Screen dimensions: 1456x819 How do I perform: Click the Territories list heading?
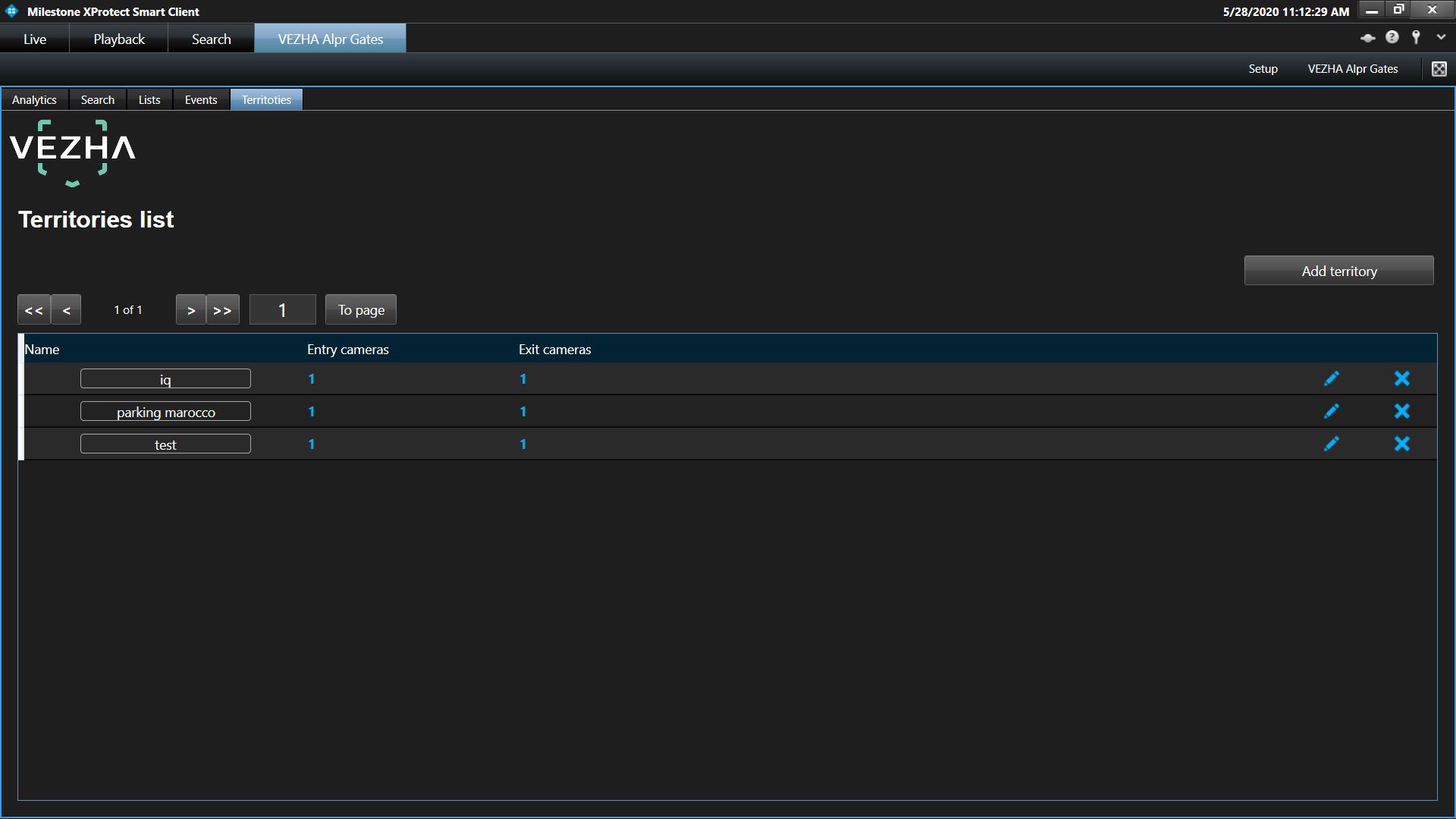click(96, 219)
